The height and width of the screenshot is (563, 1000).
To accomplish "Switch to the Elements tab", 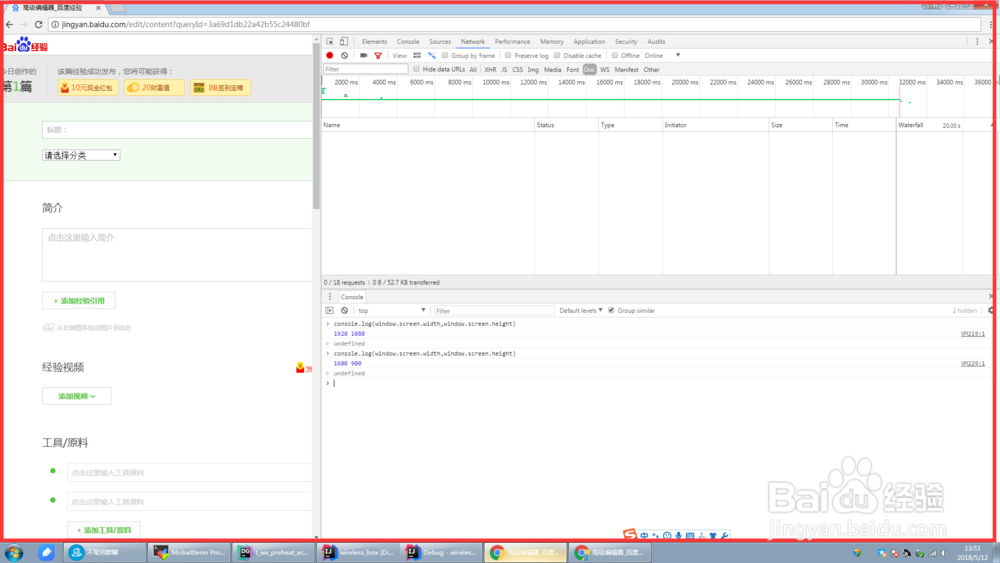I will [x=374, y=41].
